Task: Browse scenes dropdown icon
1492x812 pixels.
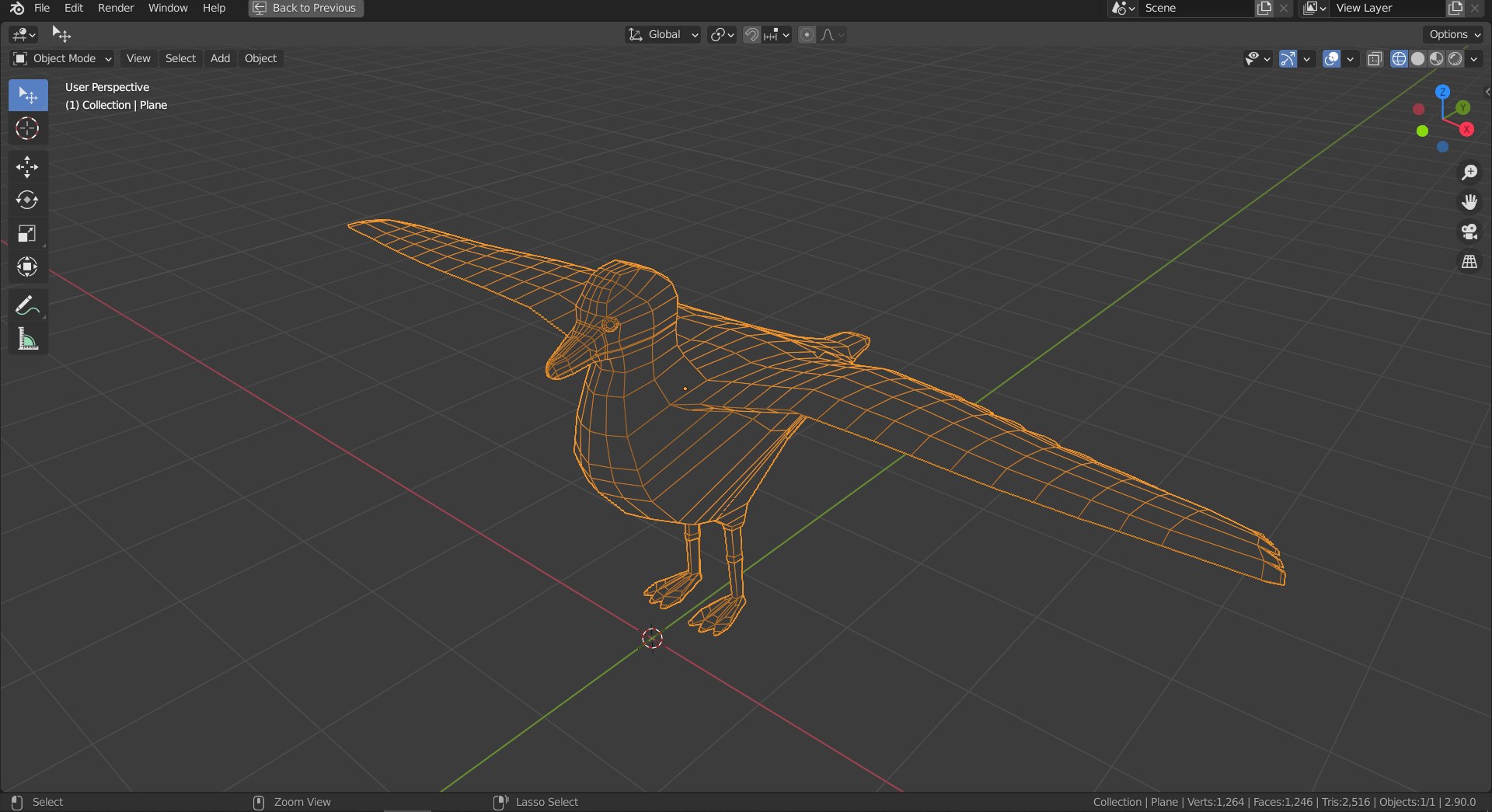Action: 1123,8
